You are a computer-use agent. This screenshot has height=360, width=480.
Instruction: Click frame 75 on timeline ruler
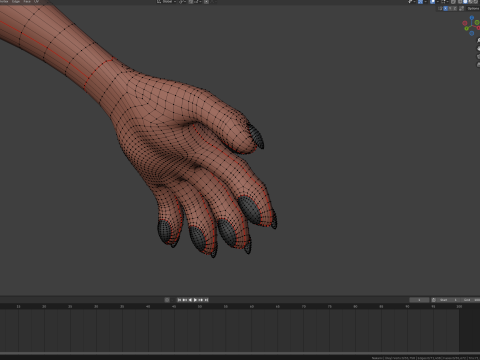(330, 306)
